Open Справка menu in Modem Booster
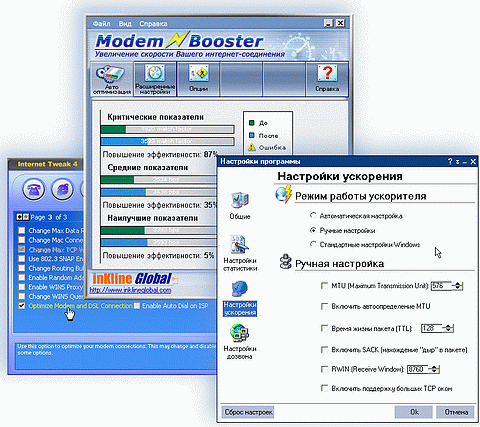The width and height of the screenshot is (480, 427). [153, 24]
